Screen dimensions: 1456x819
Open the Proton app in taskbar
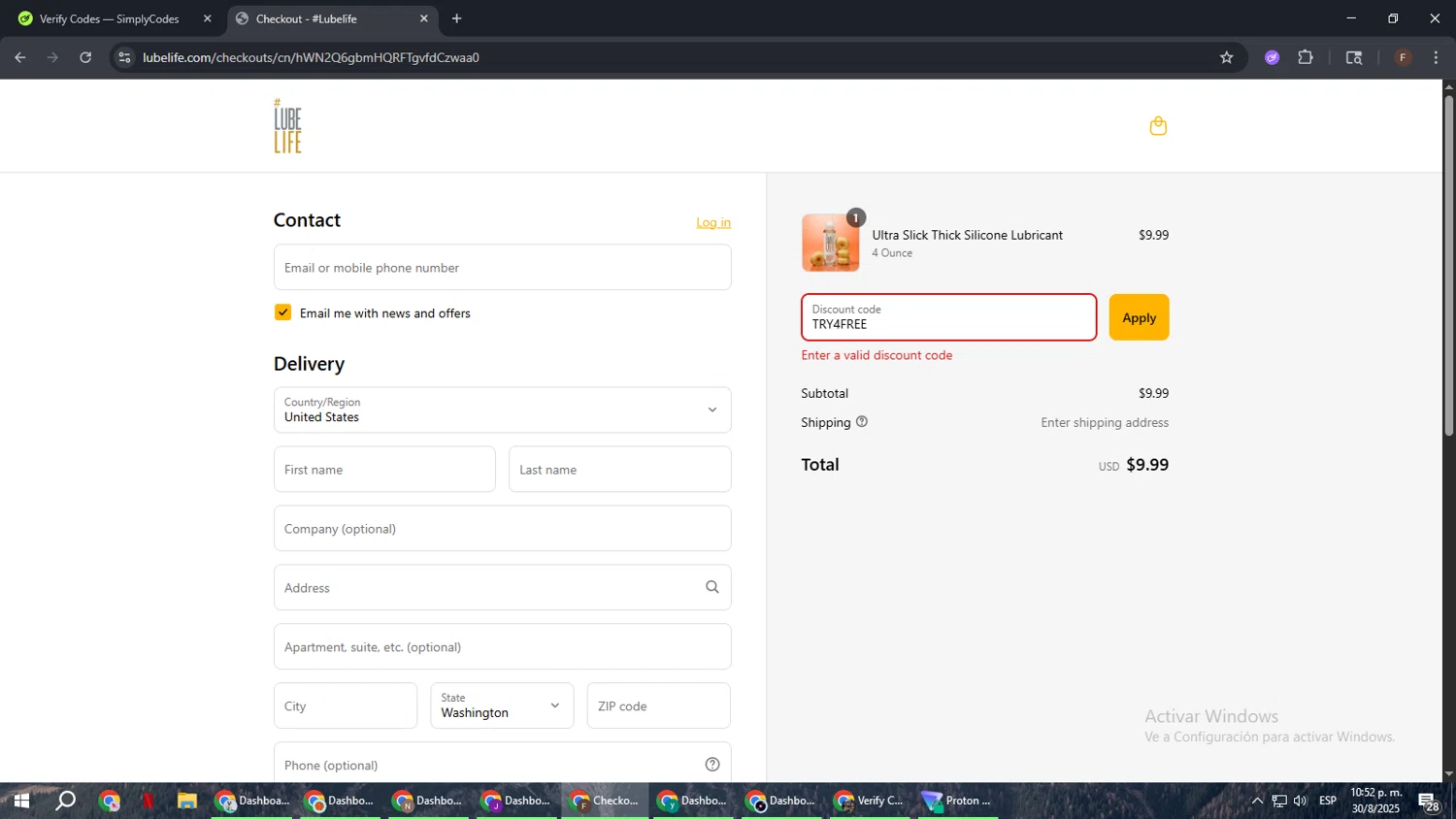(x=957, y=801)
